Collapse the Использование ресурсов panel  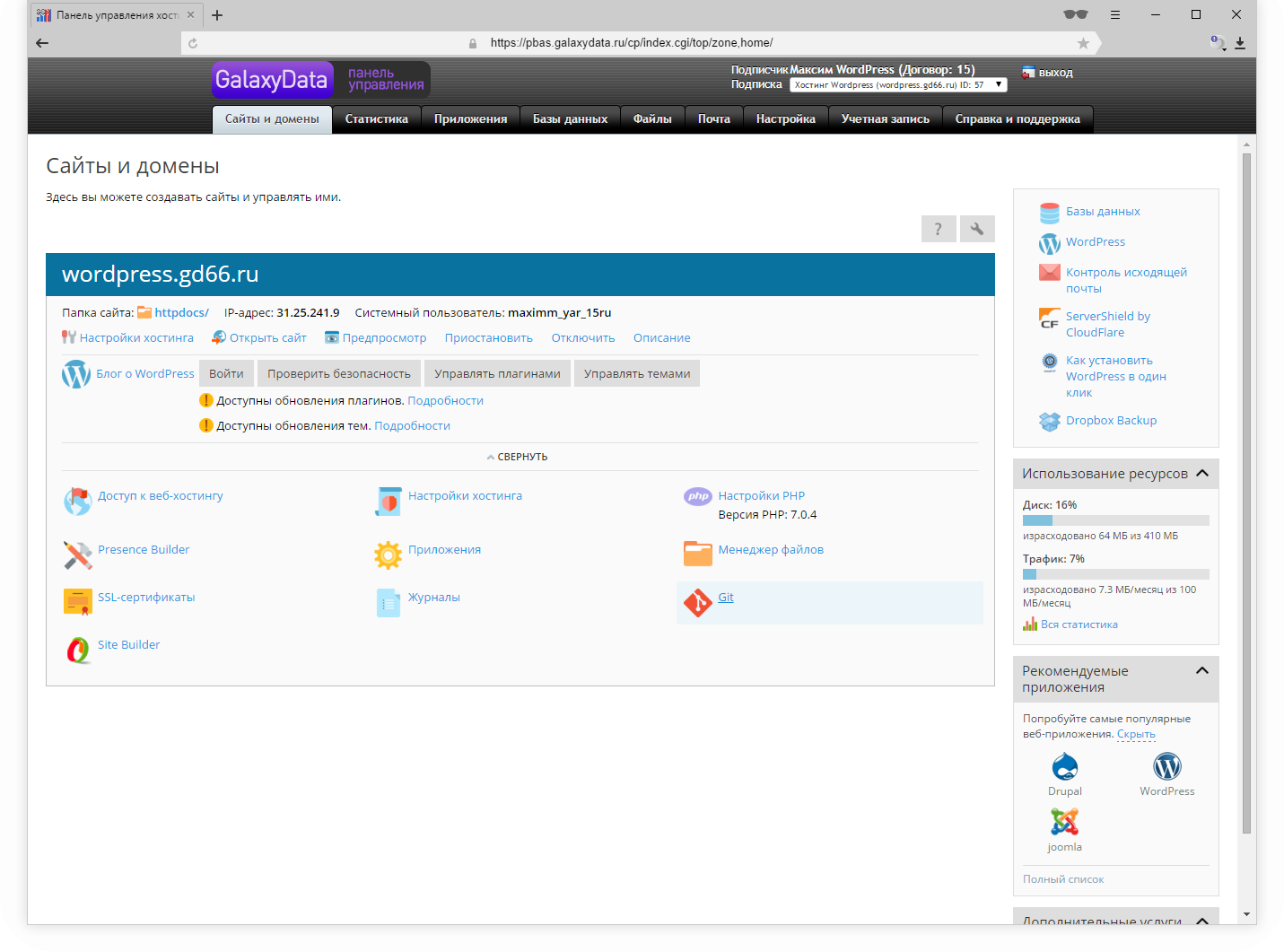[1202, 473]
